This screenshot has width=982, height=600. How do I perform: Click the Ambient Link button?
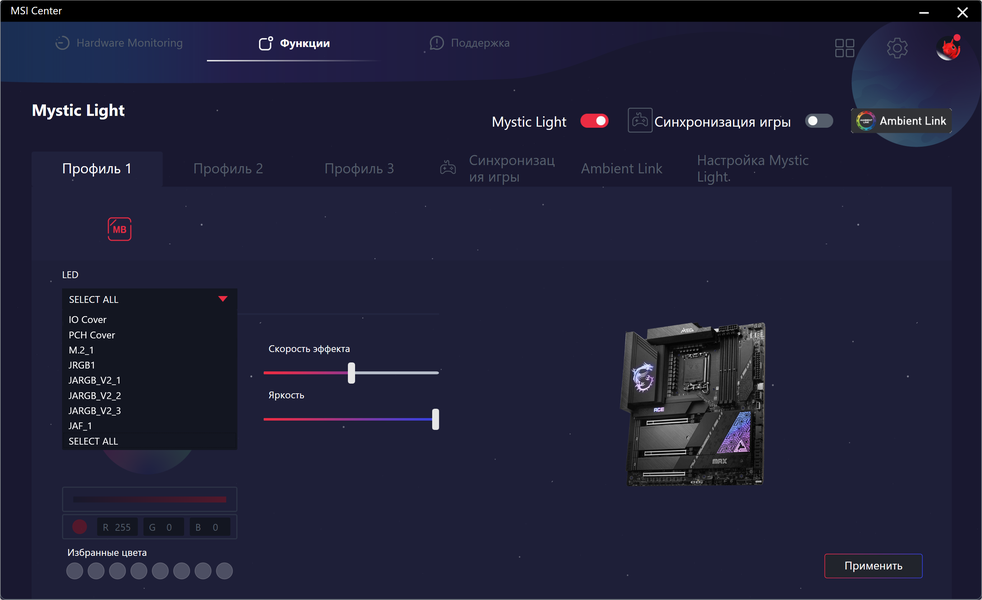(901, 121)
